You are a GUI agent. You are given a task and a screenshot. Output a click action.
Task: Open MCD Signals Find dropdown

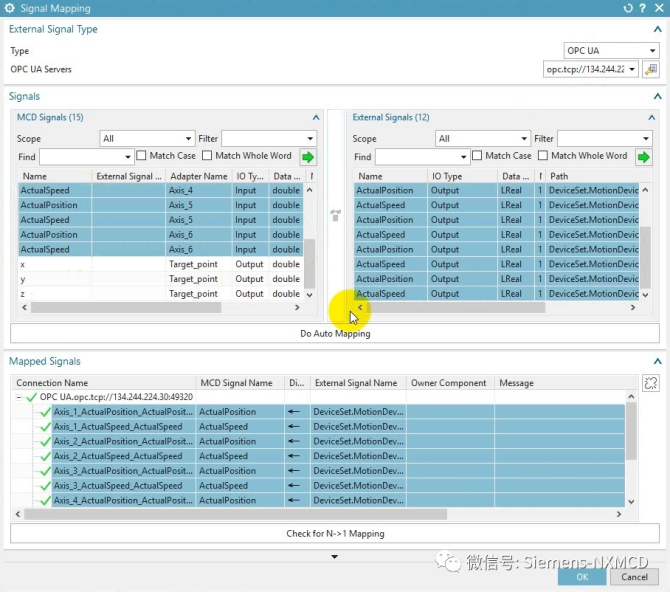tap(127, 157)
